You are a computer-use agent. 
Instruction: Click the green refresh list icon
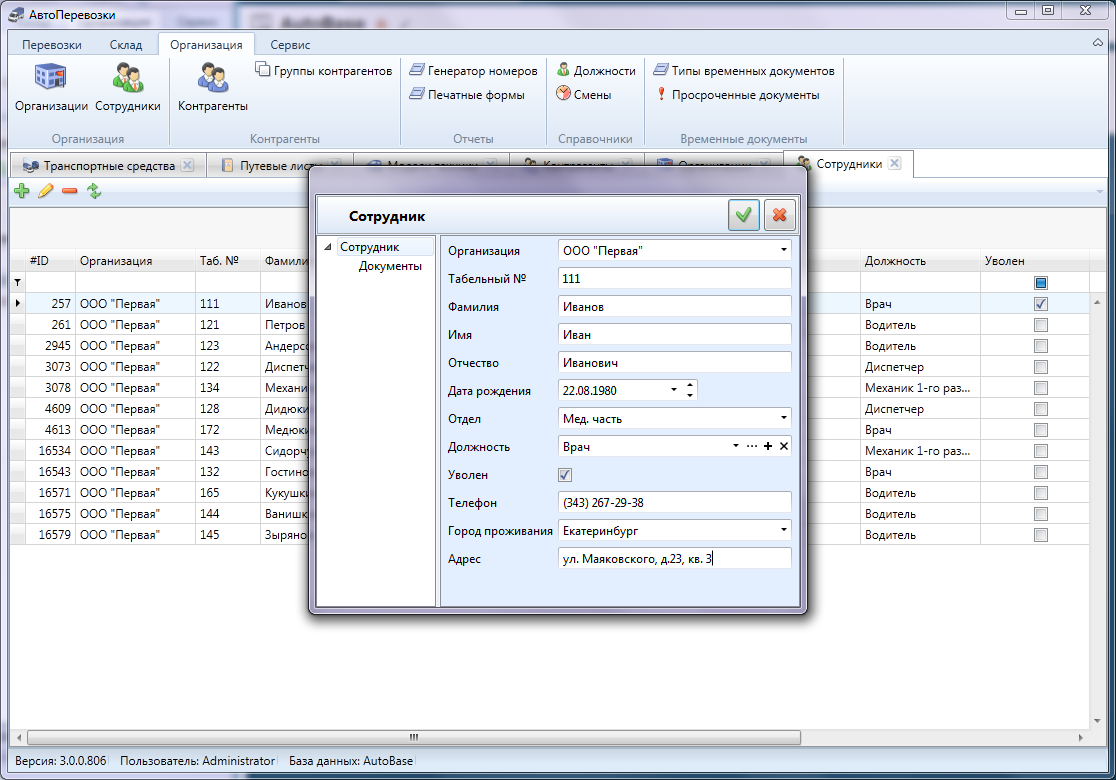[94, 191]
